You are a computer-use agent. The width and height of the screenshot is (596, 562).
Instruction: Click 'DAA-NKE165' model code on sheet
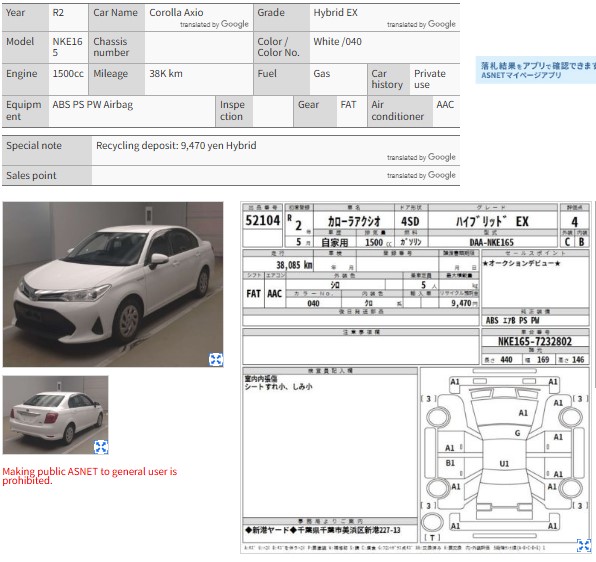pos(491,242)
